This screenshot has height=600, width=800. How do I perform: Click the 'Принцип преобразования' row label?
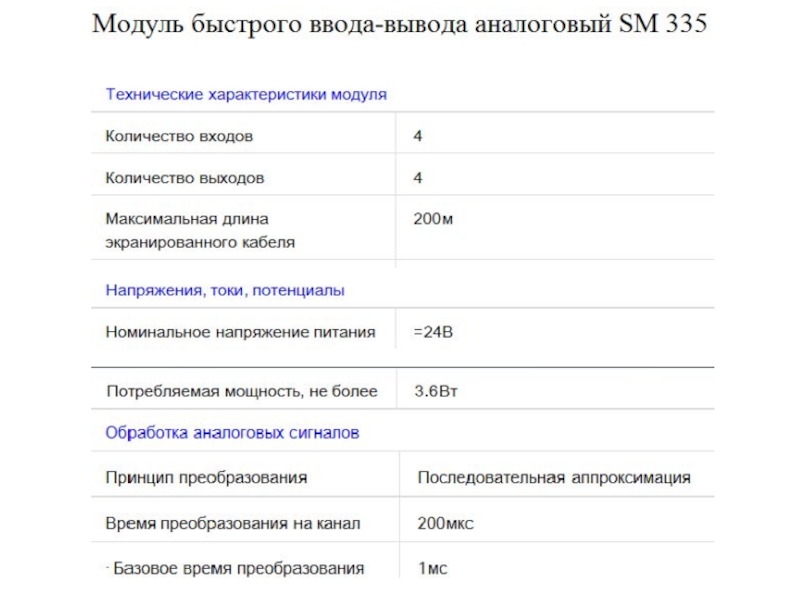[206, 478]
